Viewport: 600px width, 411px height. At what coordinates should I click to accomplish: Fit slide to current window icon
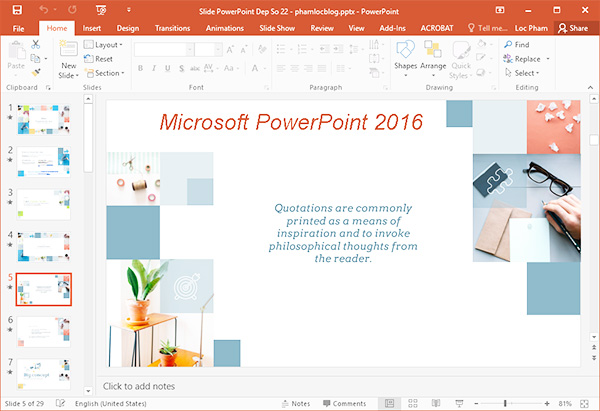click(584, 403)
